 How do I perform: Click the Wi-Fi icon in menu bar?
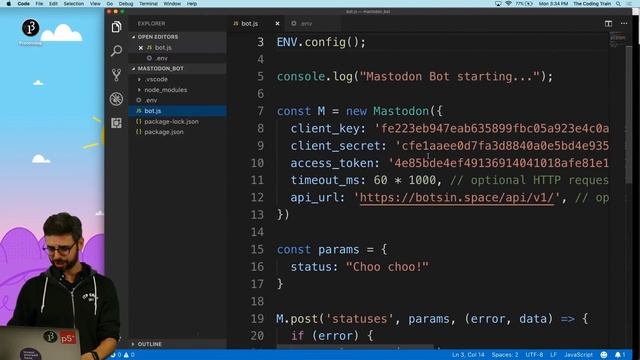coord(508,4)
